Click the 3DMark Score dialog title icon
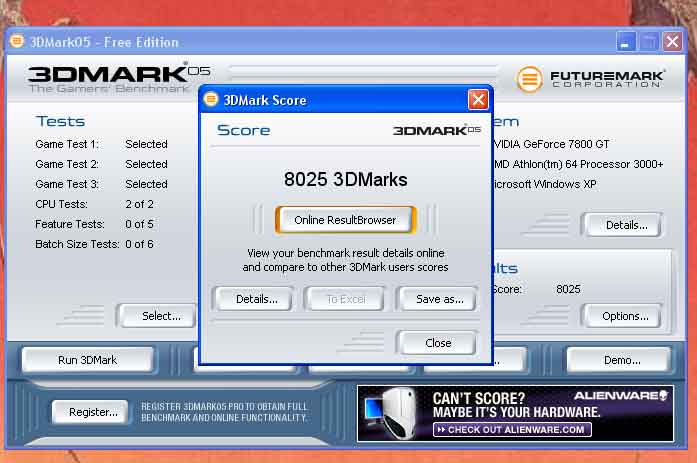The width and height of the screenshot is (697, 463). pos(211,99)
